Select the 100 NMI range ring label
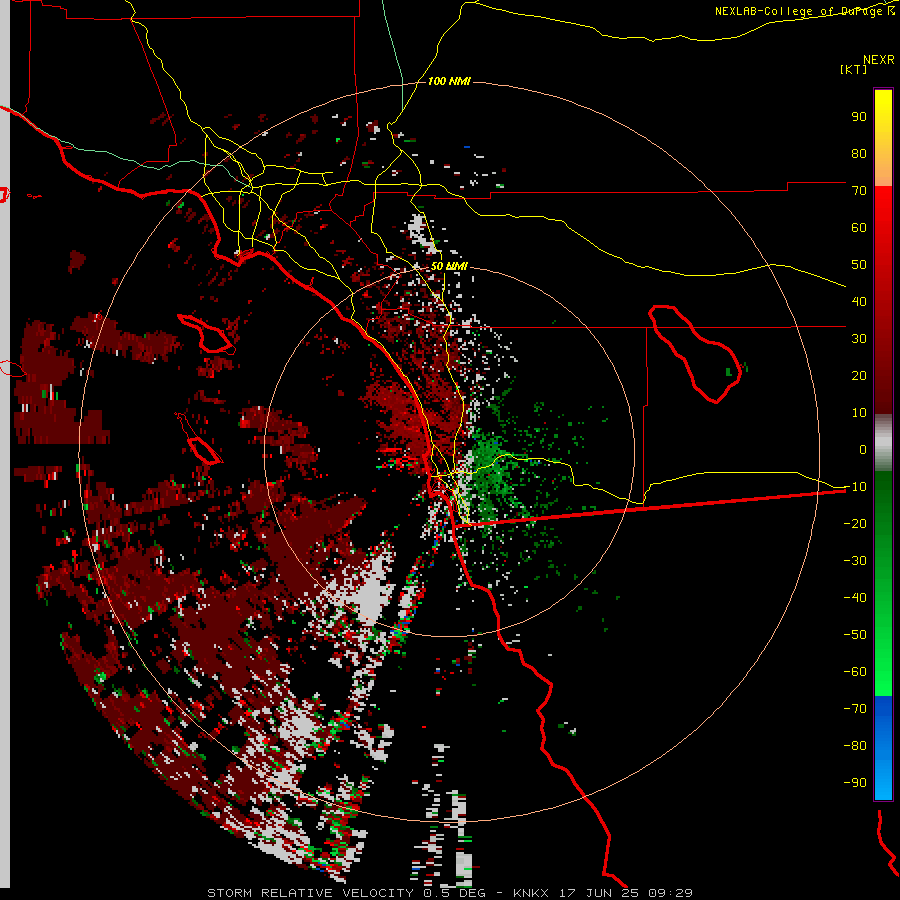Viewport: 900px width, 900px height. pyautogui.click(x=449, y=82)
